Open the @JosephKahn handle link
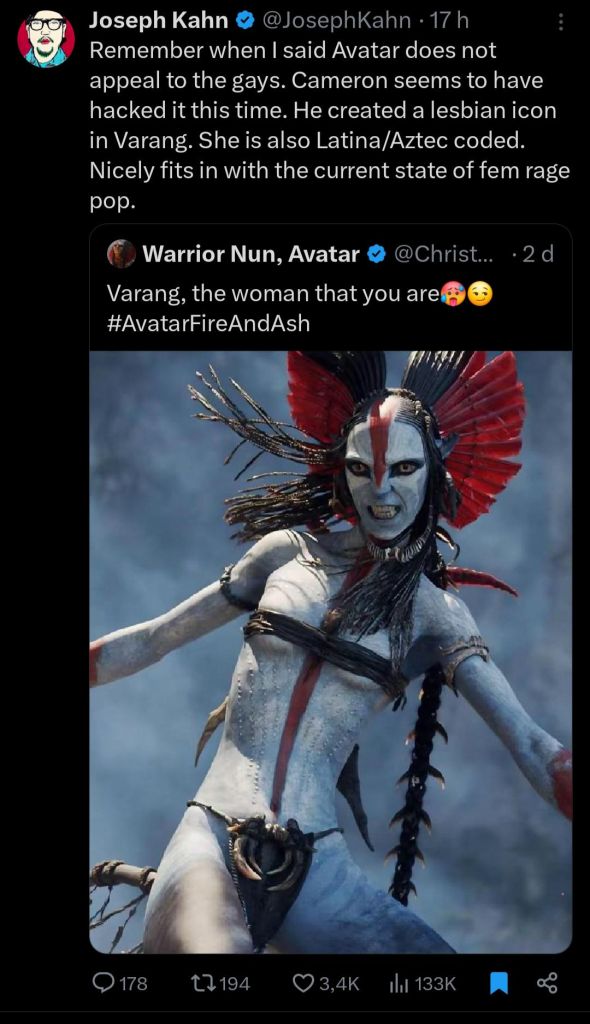Viewport: 590px width, 1024px height. coord(336,21)
